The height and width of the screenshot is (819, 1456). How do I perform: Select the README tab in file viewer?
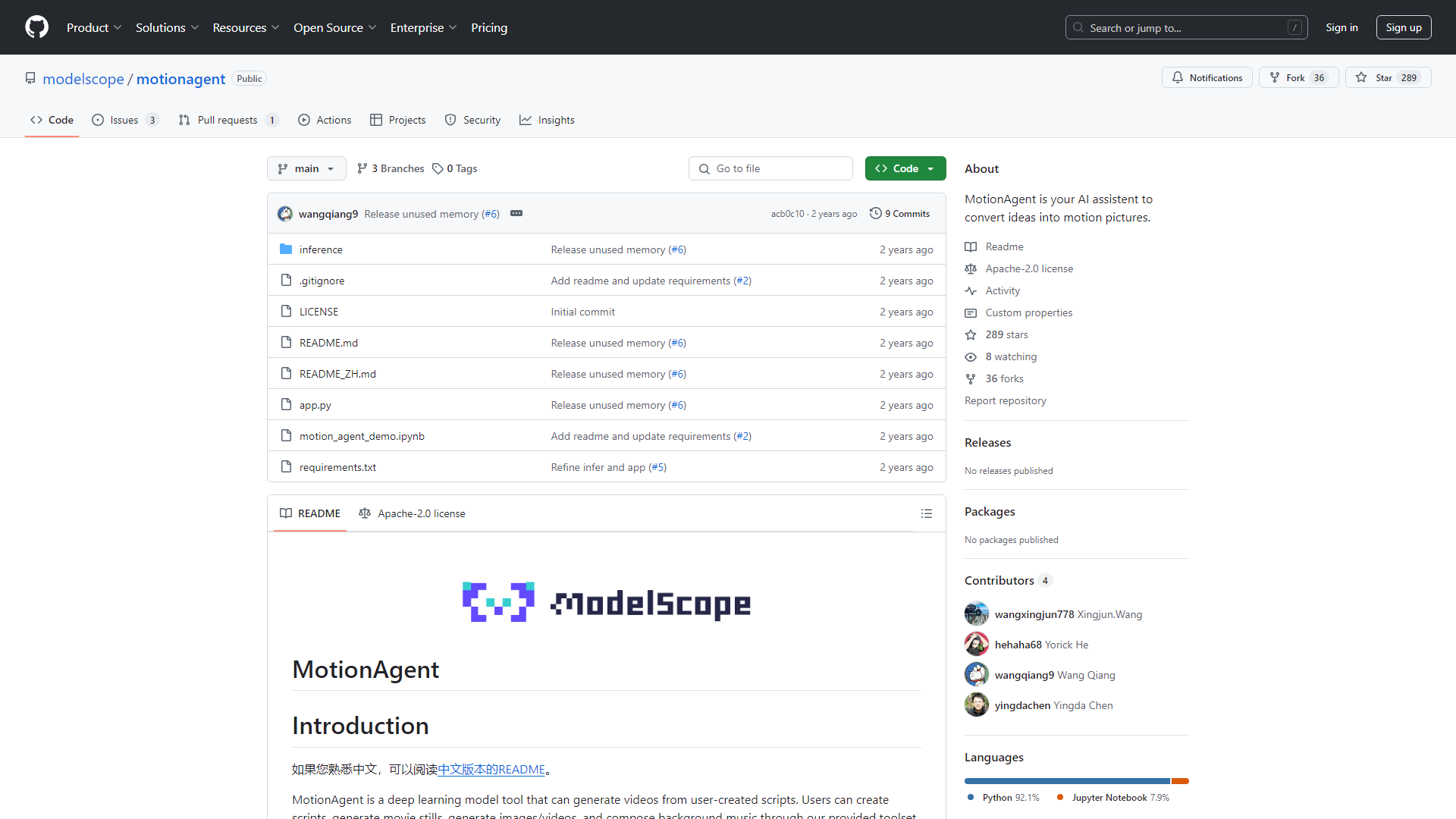[310, 513]
